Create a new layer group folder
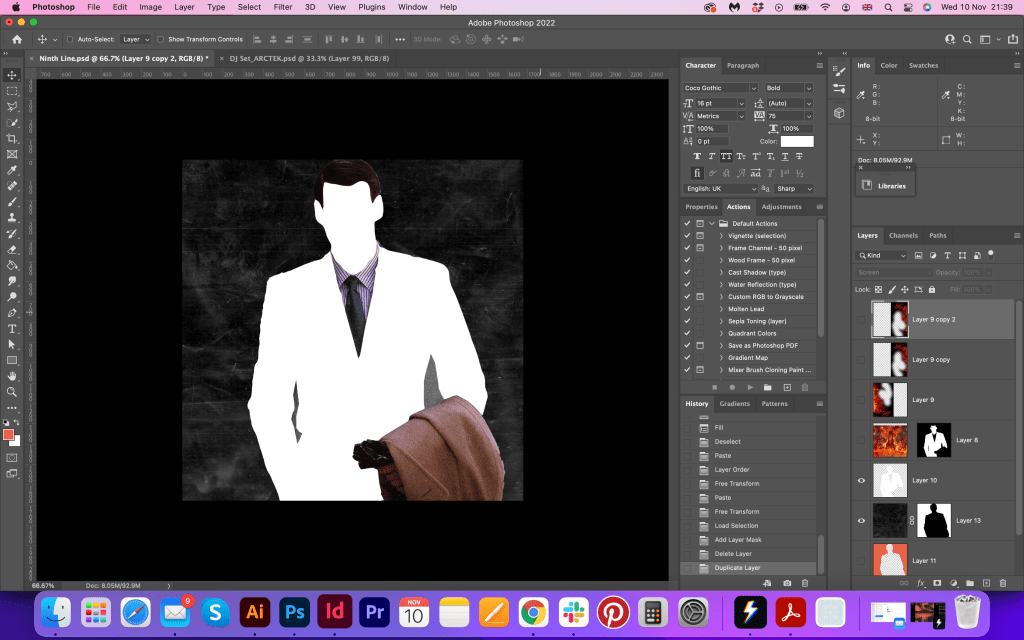 970,582
